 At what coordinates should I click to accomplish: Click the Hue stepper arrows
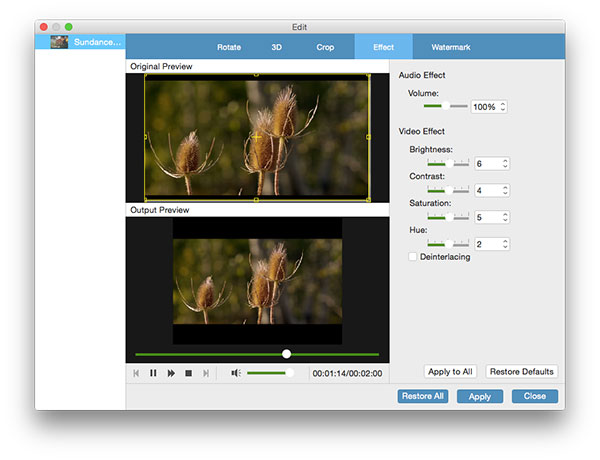tap(505, 244)
